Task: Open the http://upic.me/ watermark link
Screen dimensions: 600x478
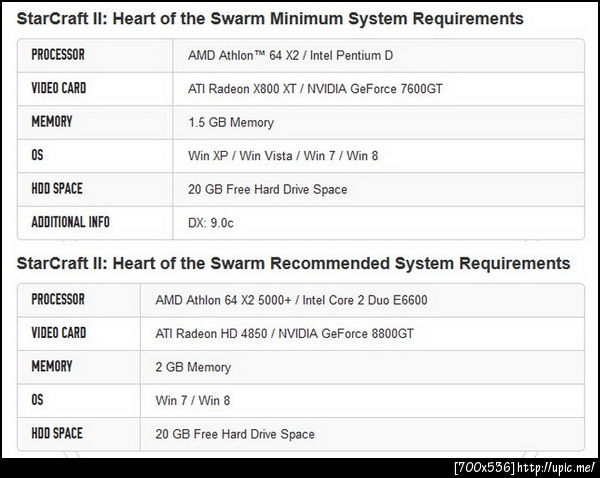Action: (x=562, y=467)
